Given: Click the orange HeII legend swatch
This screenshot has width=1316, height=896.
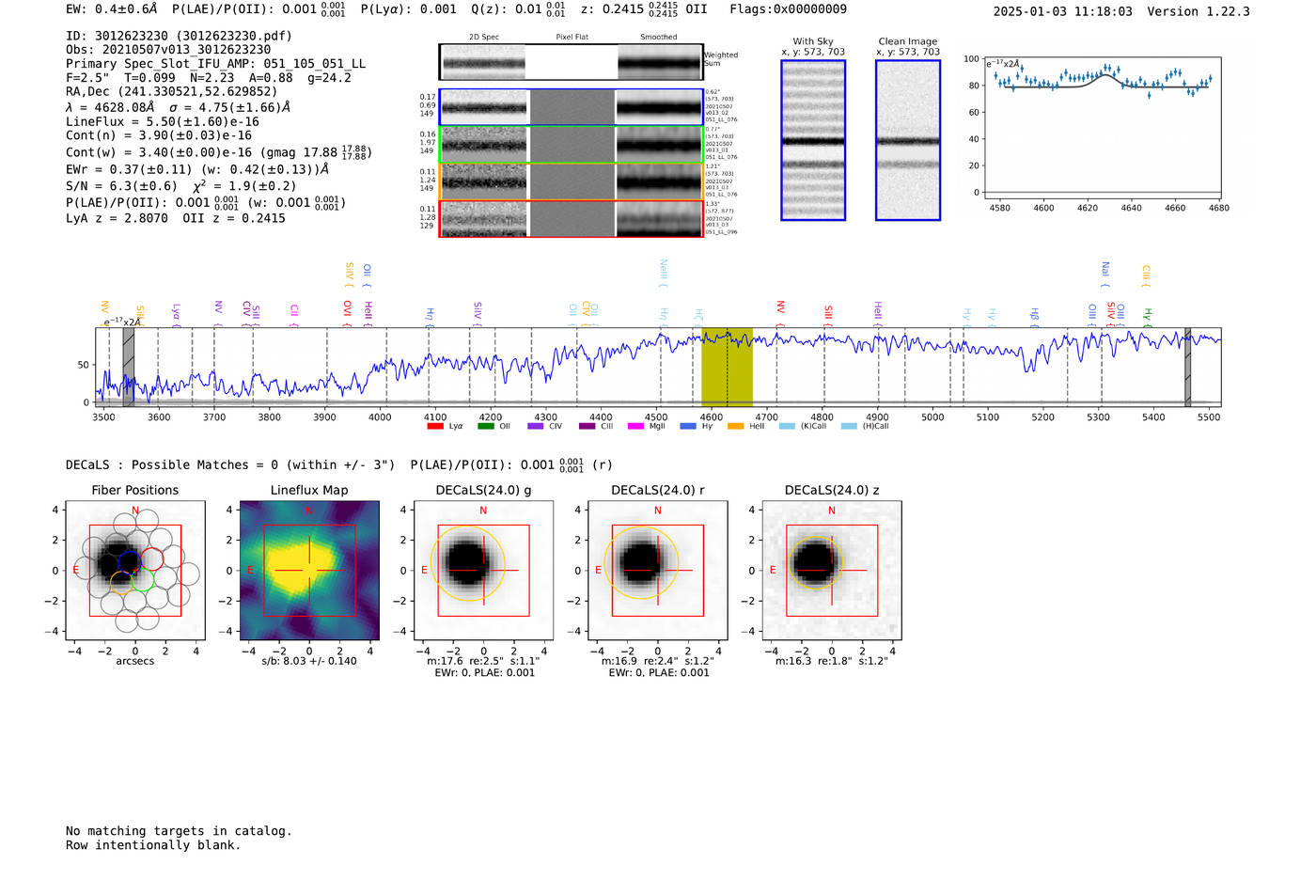Looking at the screenshot, I should (736, 427).
